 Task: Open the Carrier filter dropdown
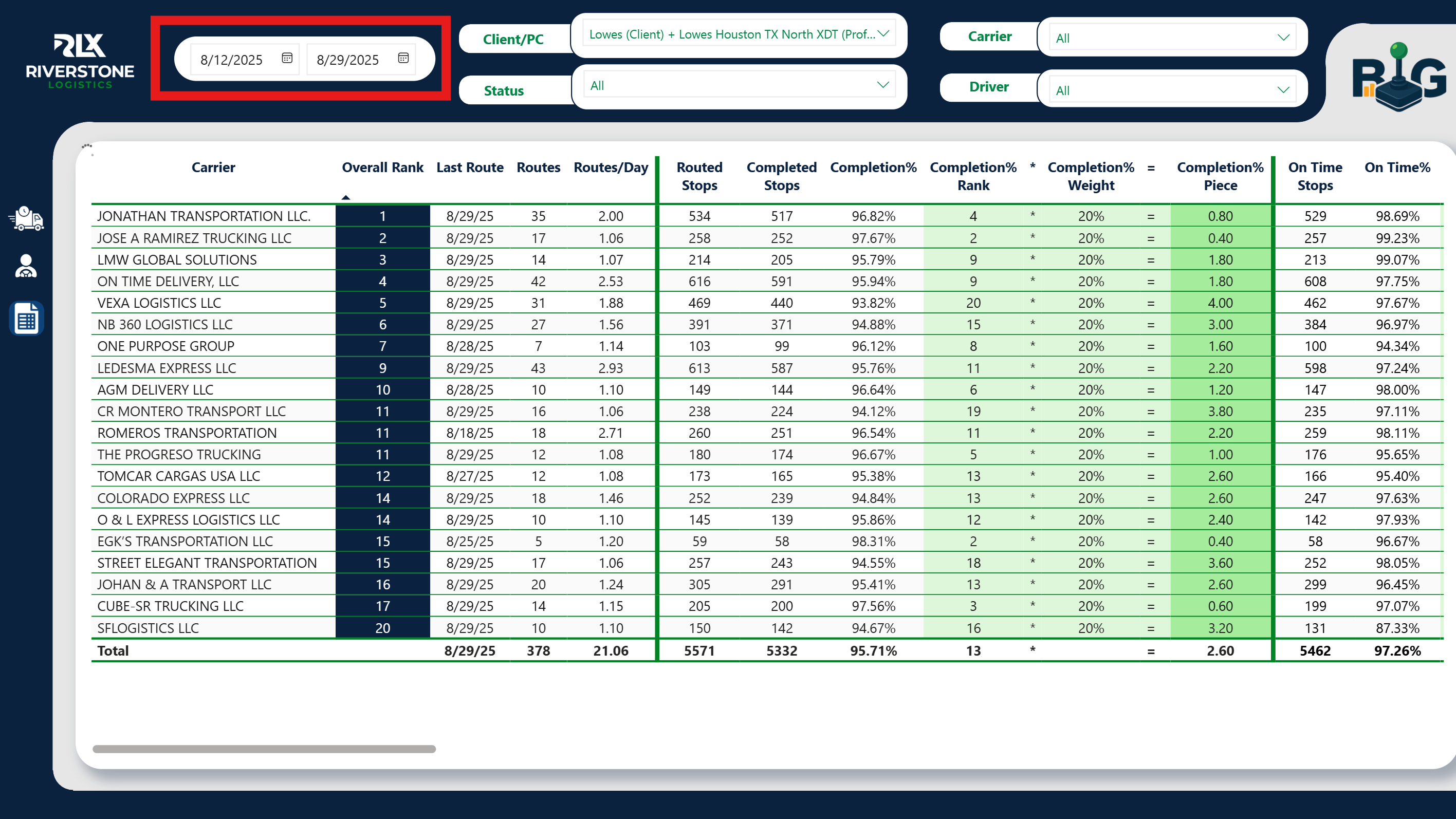click(1283, 38)
